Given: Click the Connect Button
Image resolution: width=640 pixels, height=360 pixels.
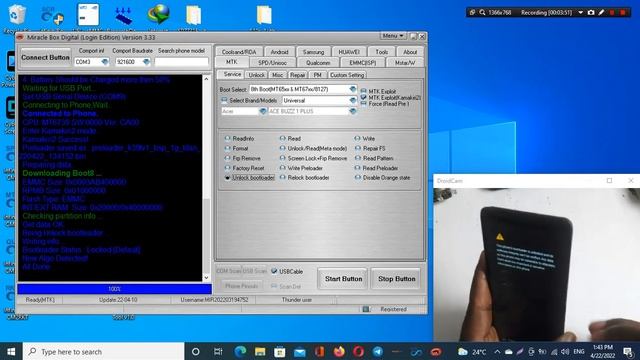Looking at the screenshot, I should pyautogui.click(x=45, y=58).
